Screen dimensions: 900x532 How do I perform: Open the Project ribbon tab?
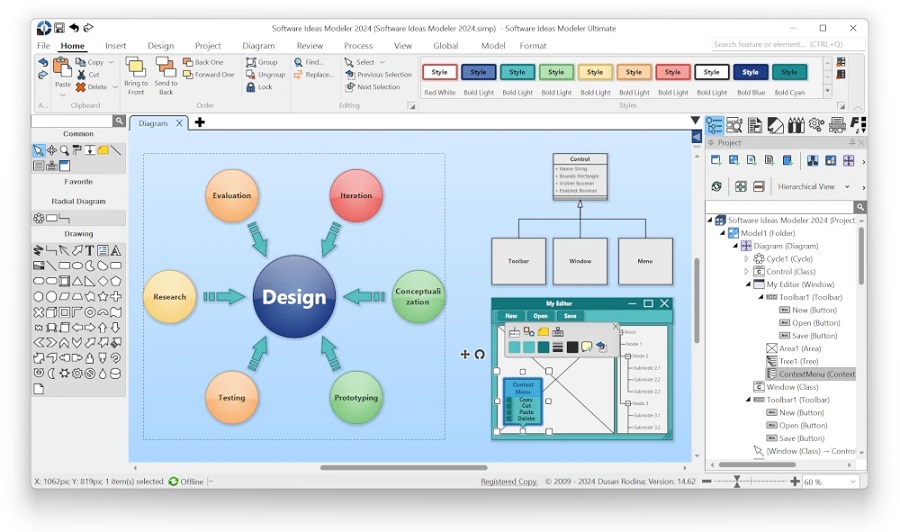pos(208,45)
